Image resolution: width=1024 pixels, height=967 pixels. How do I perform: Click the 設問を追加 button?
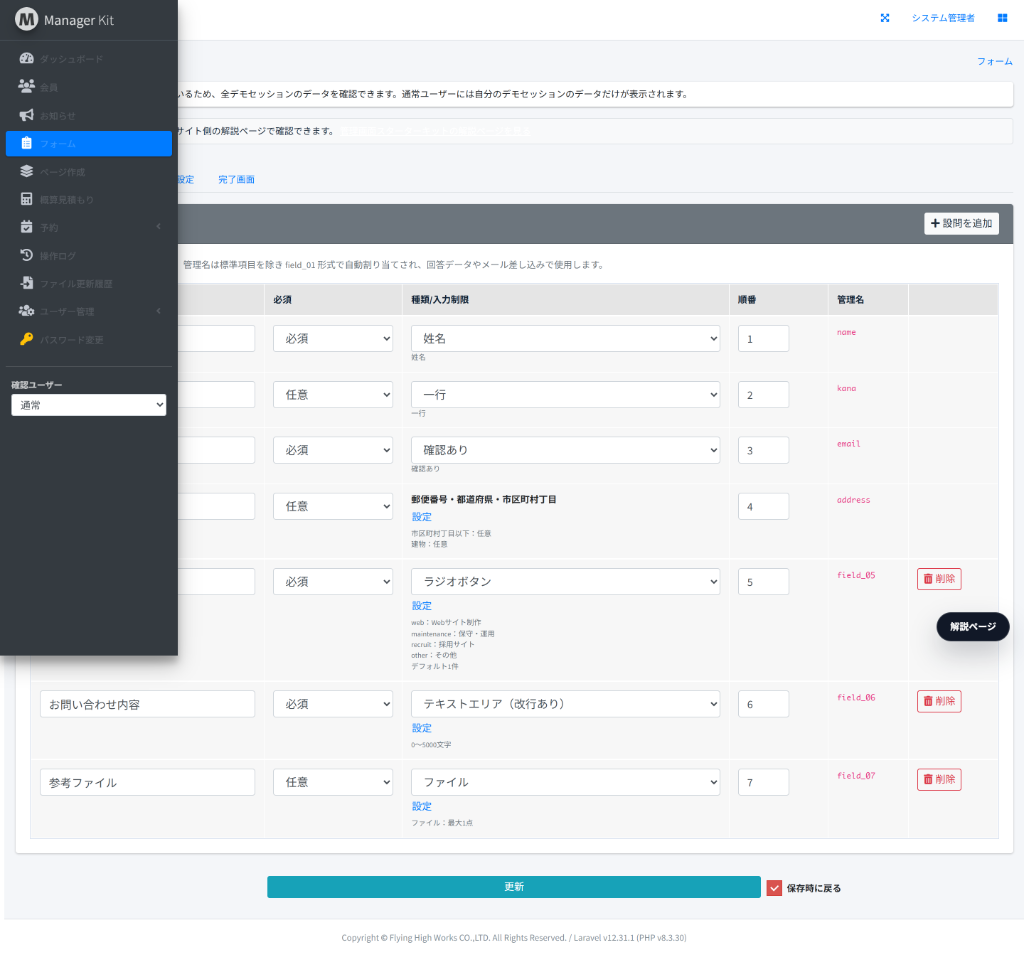[961, 223]
